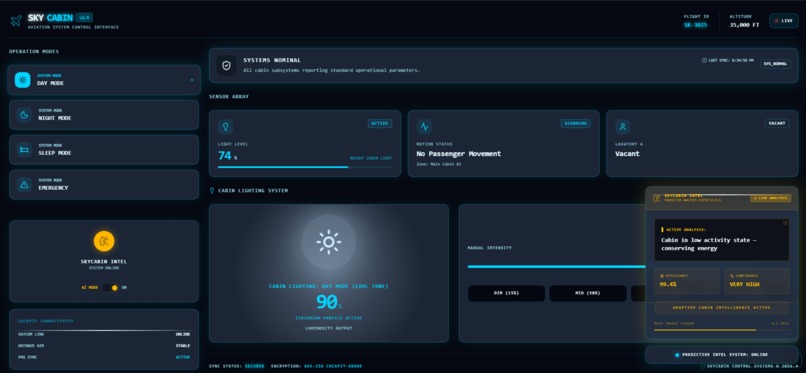The image size is (806, 373).
Task: Click the 'Very High' confidence value
Action: click(744, 284)
